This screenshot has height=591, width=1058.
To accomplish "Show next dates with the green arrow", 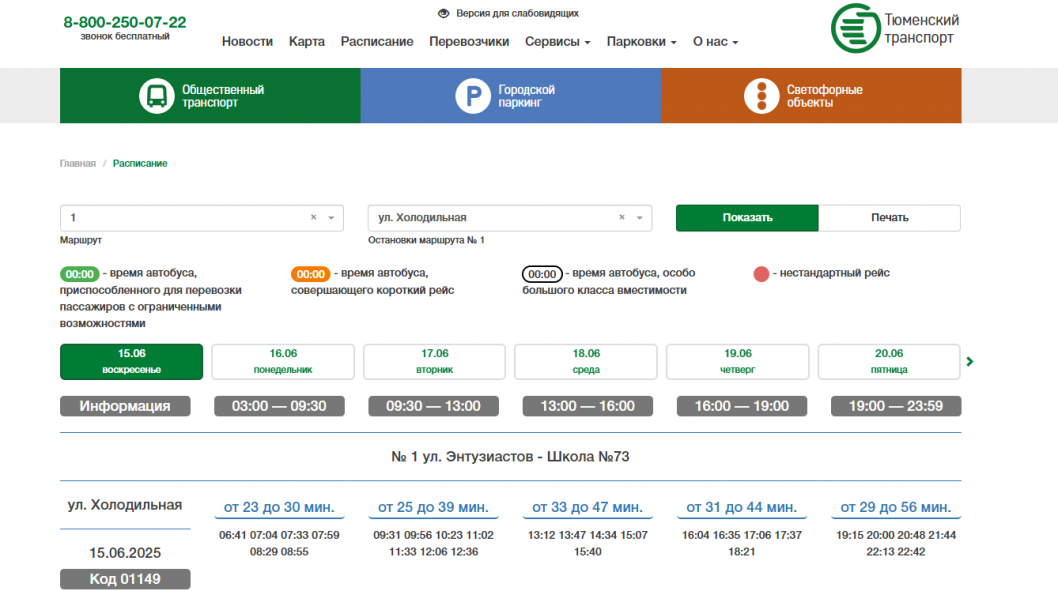I will [969, 361].
